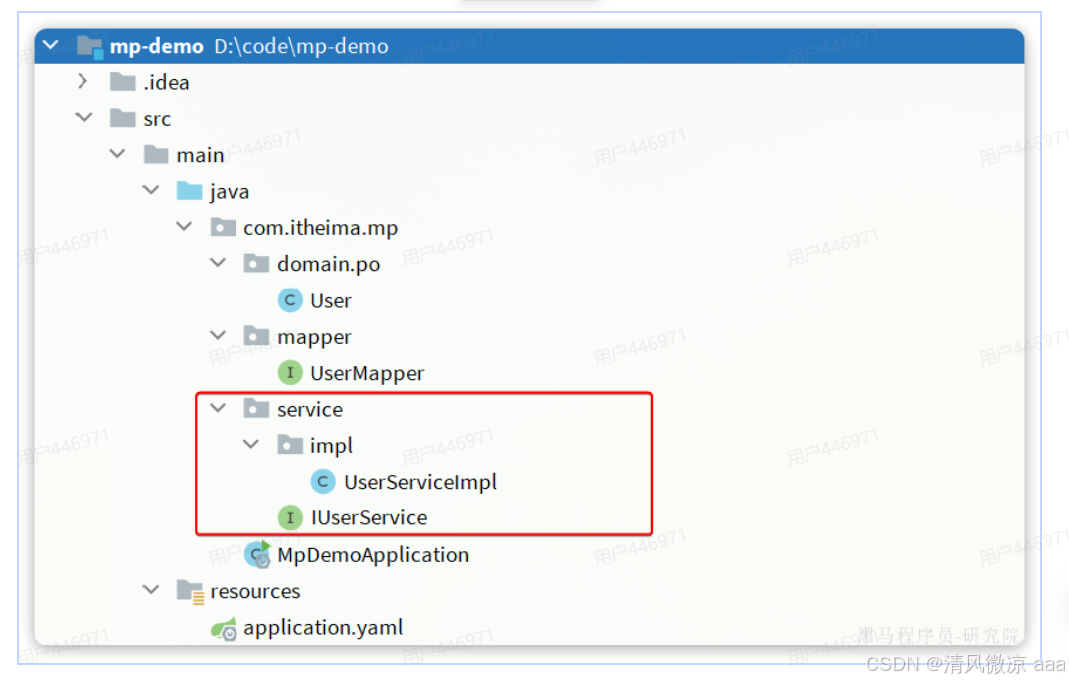Collapse the main folder
The image size is (1069, 681).
(117, 154)
